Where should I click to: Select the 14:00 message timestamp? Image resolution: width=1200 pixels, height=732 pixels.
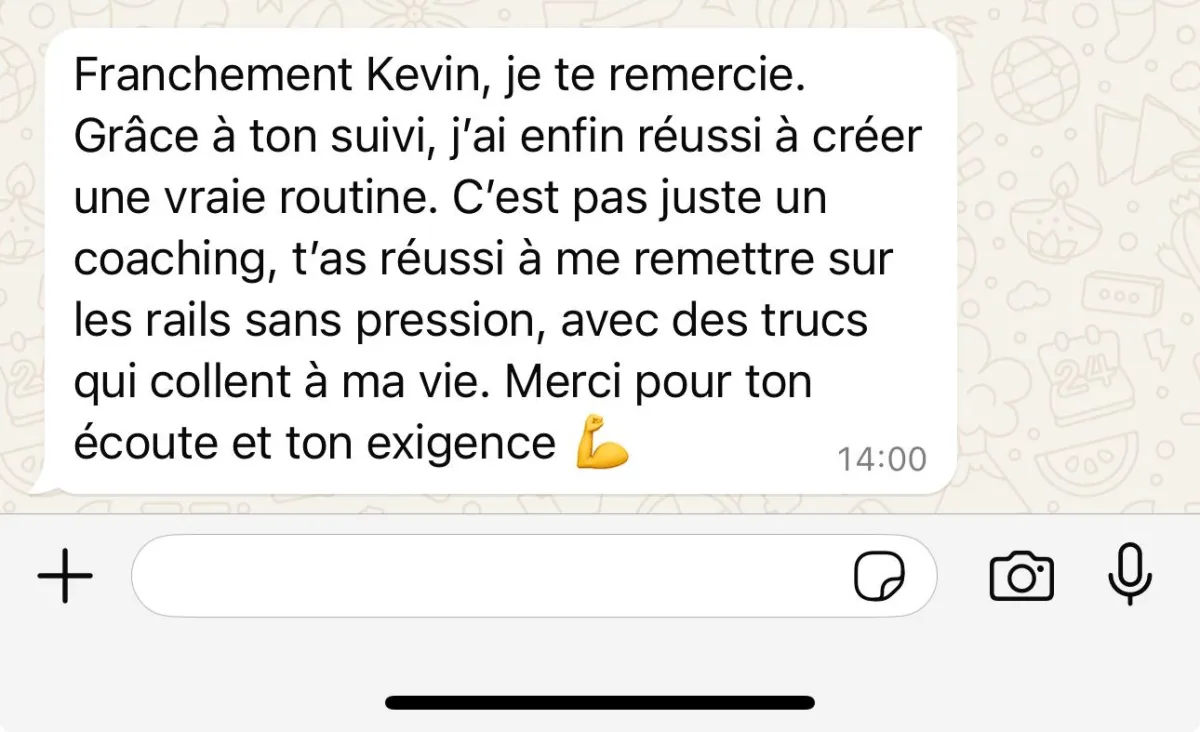[x=882, y=459]
